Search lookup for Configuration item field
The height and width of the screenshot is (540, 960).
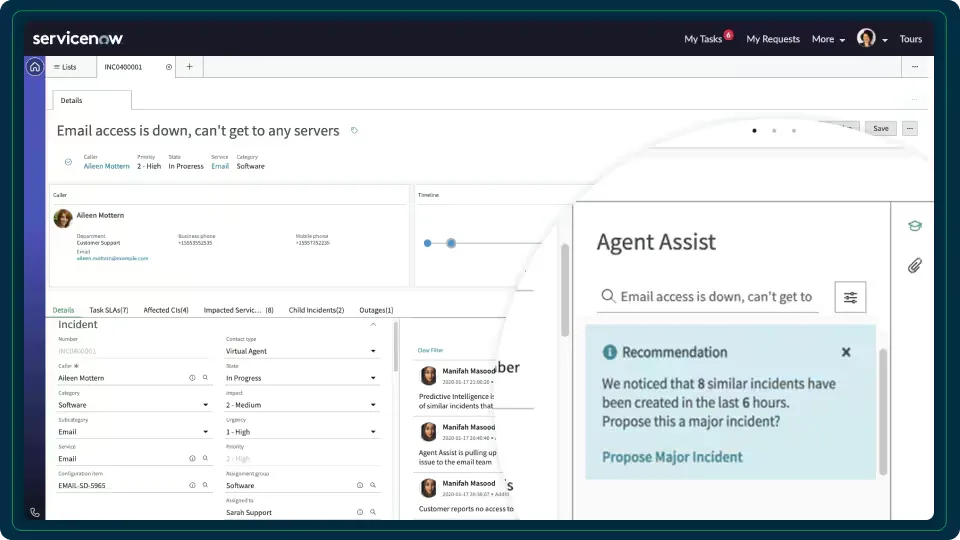click(205, 486)
